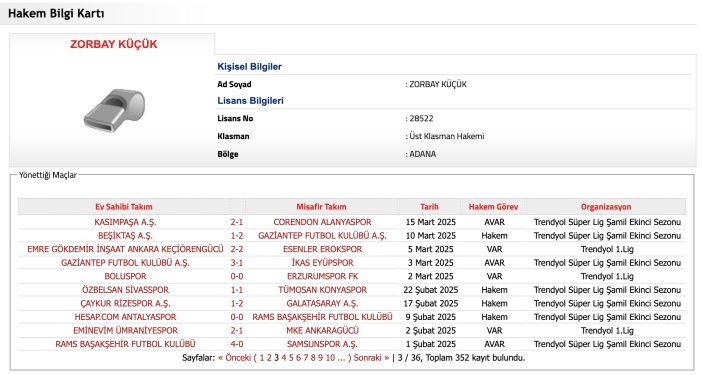This screenshot has width=702, height=375.
Task: Select the region value ADANA
Action: 423,154
